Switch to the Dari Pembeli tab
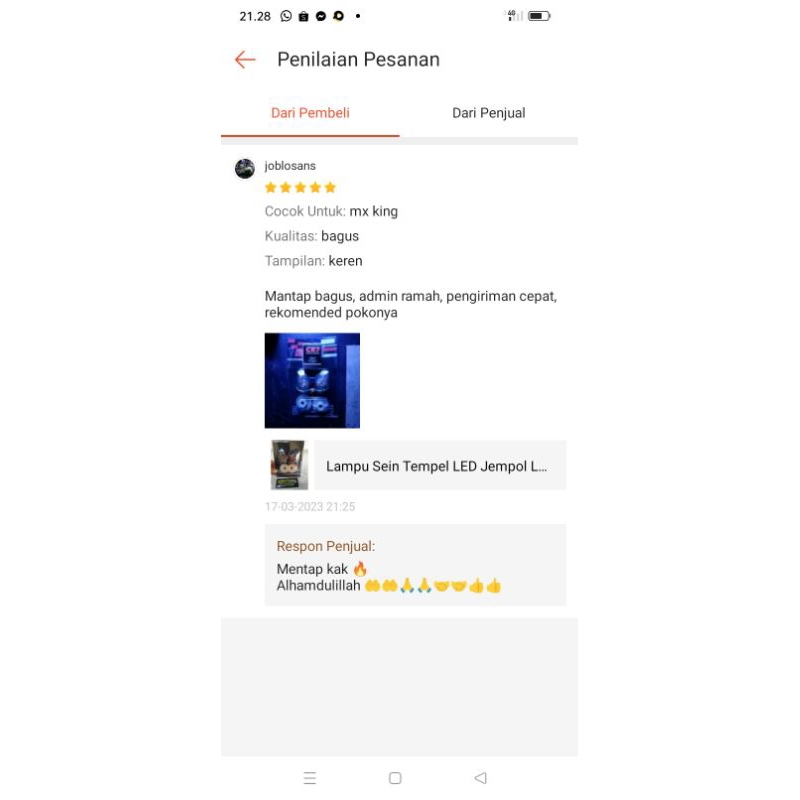Image resolution: width=800 pixels, height=800 pixels. (310, 113)
